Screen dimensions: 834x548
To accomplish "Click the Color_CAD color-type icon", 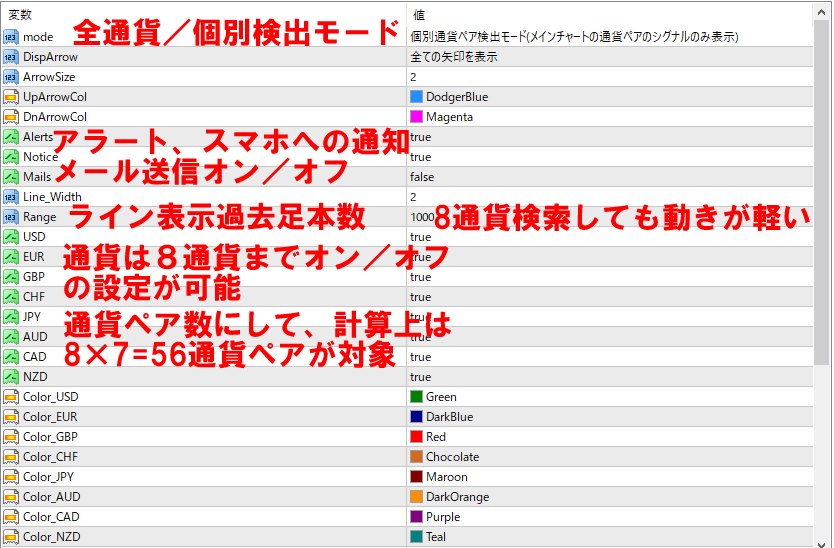I will click(11, 517).
